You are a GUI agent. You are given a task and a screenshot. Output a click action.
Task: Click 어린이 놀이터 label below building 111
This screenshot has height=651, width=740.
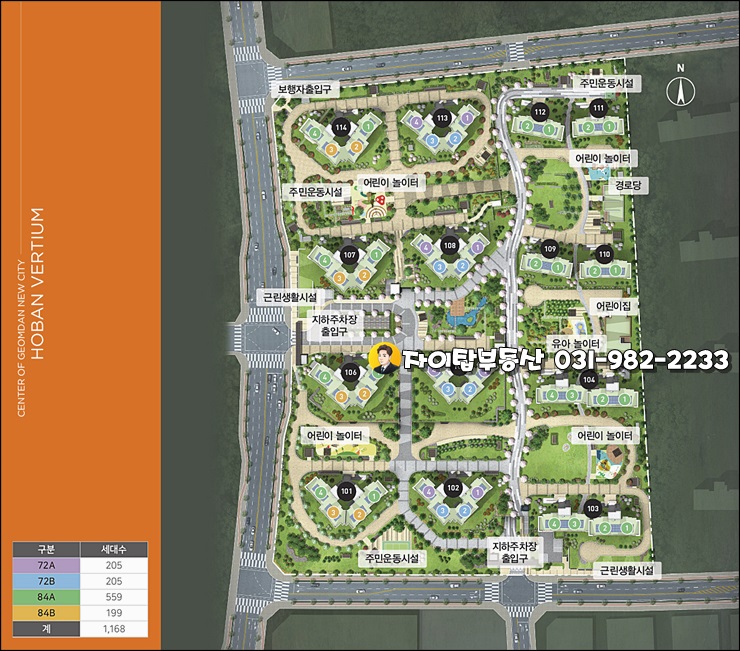[x=603, y=159]
